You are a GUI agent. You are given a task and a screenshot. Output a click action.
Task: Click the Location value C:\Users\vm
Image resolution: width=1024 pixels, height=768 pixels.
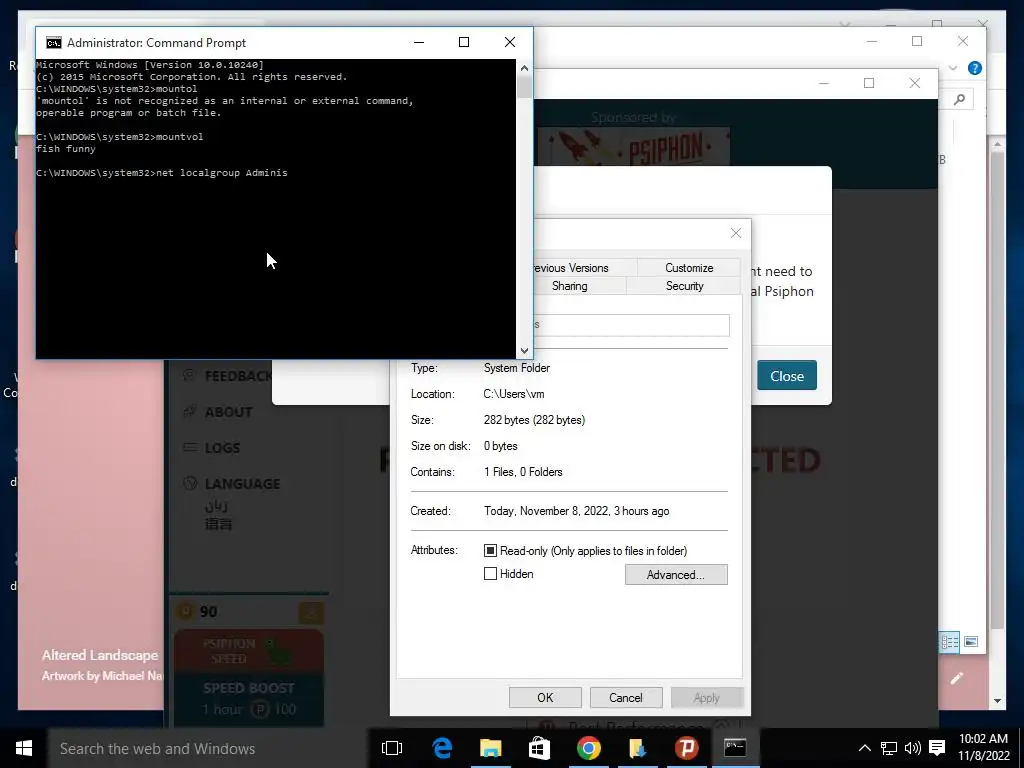tap(514, 394)
